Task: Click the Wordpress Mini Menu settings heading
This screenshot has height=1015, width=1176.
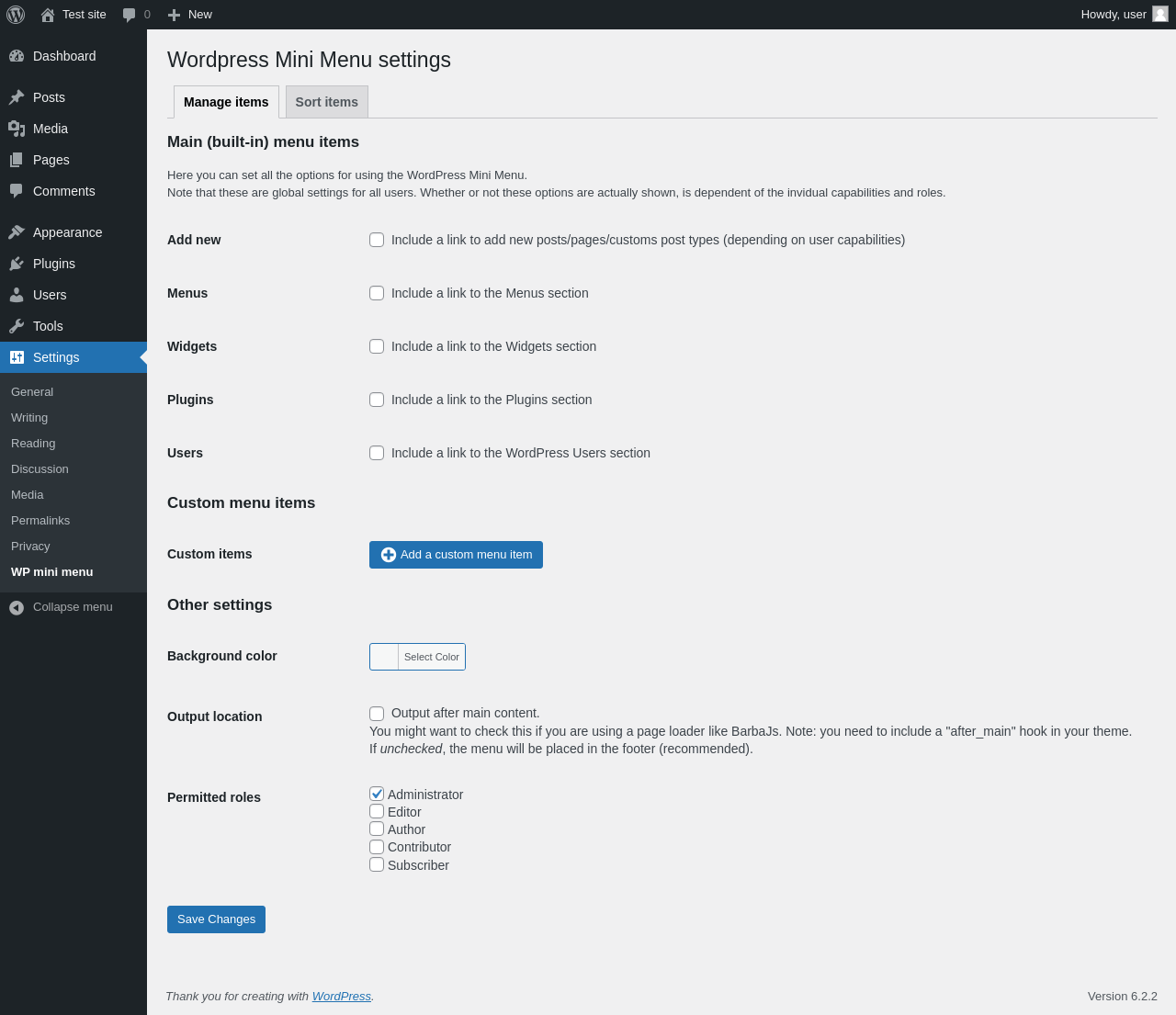Action: [309, 60]
